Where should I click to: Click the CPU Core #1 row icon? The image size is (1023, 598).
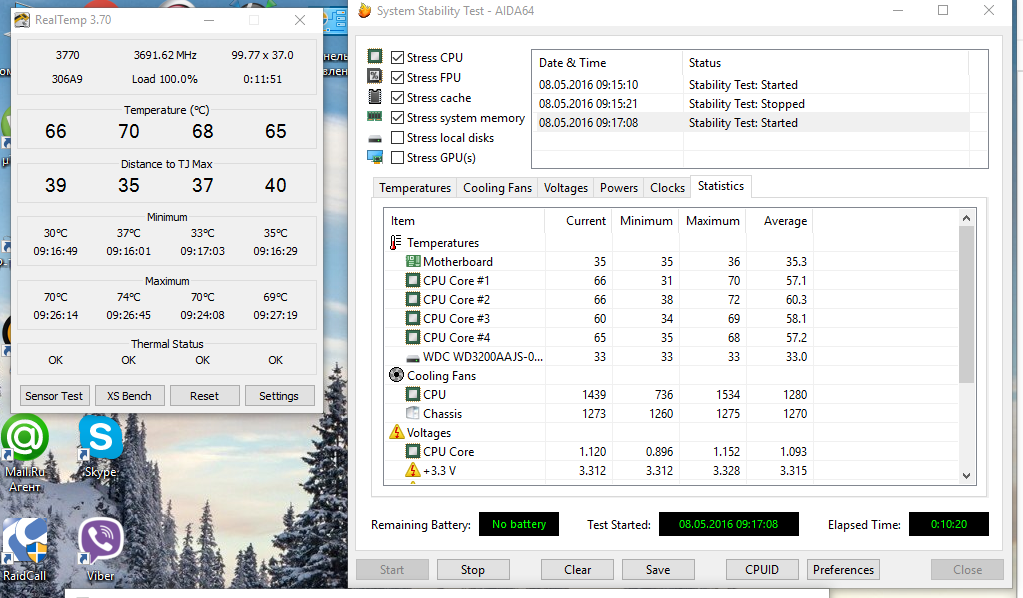pos(413,280)
